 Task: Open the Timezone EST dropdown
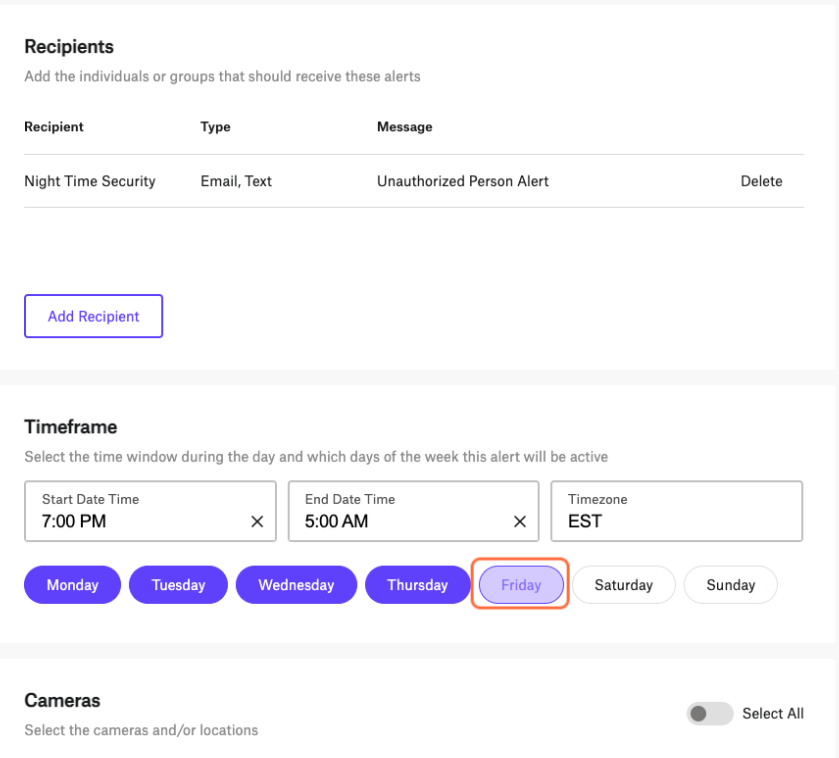coord(676,511)
